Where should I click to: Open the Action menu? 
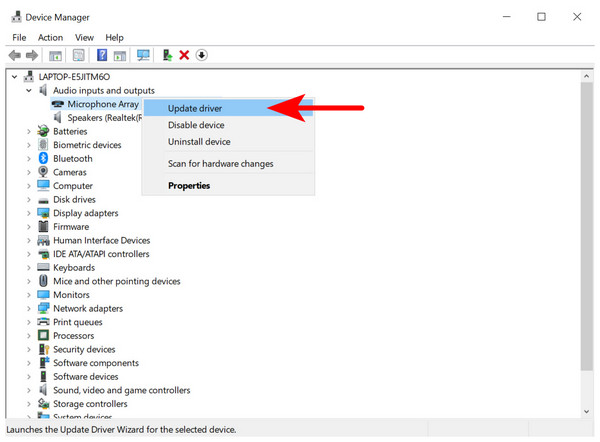[x=50, y=38]
